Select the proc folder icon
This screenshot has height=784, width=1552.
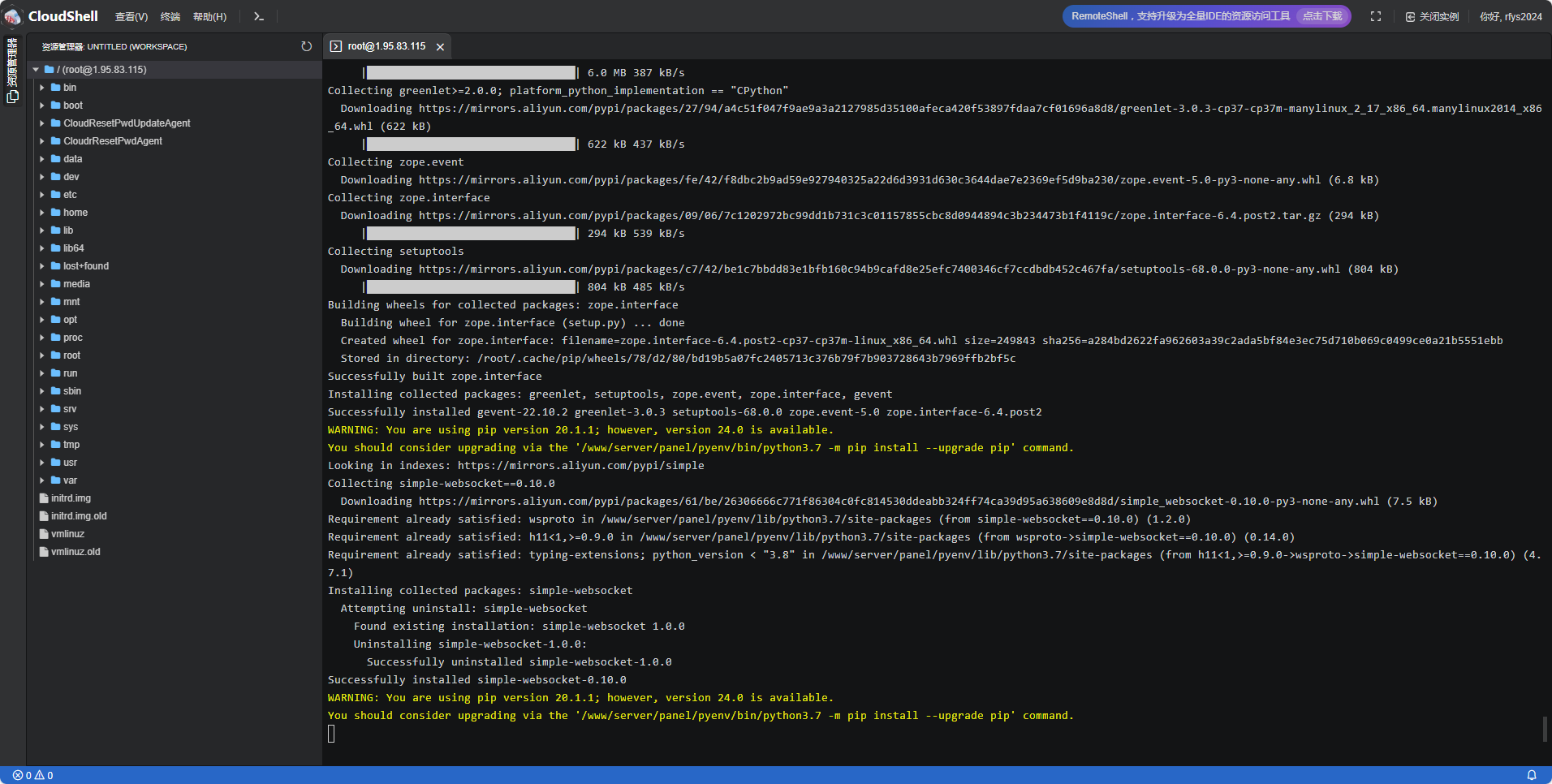pyautogui.click(x=56, y=338)
